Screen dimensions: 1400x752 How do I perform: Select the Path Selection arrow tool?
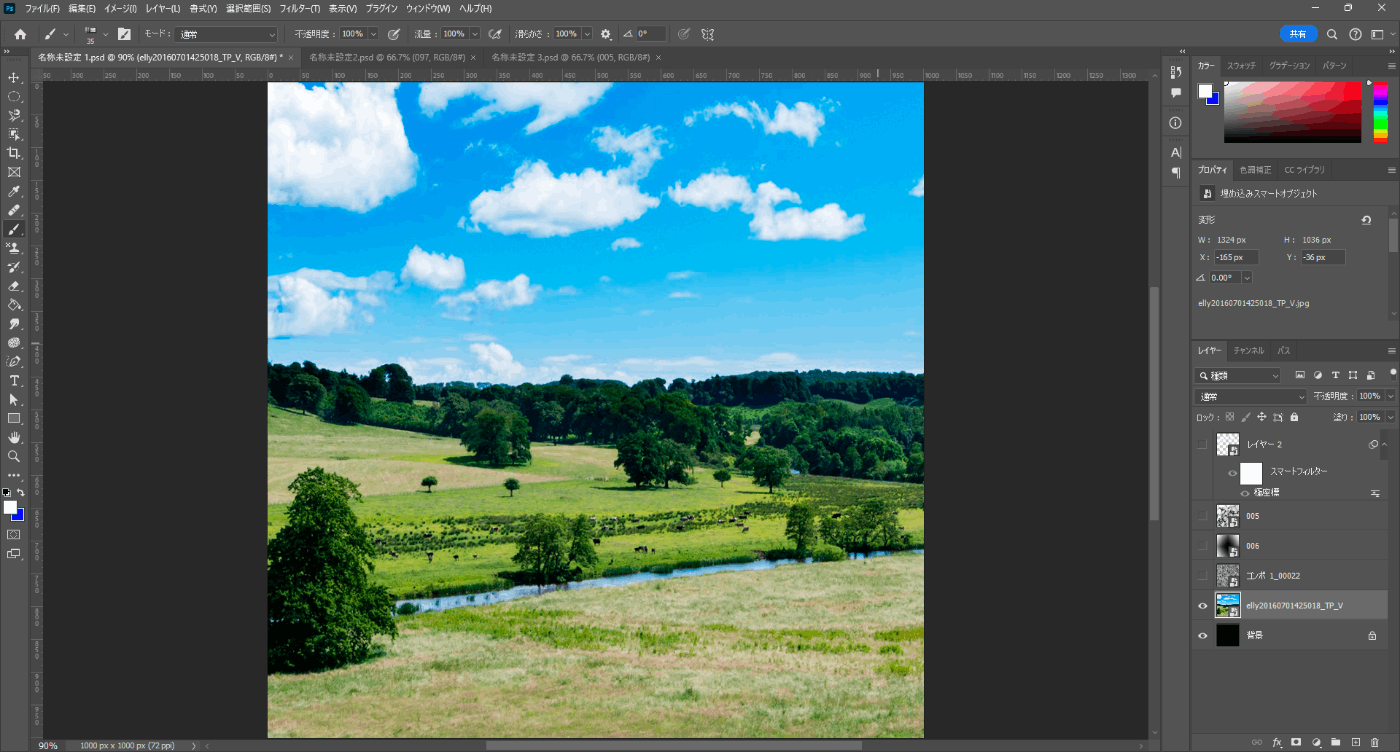14,400
